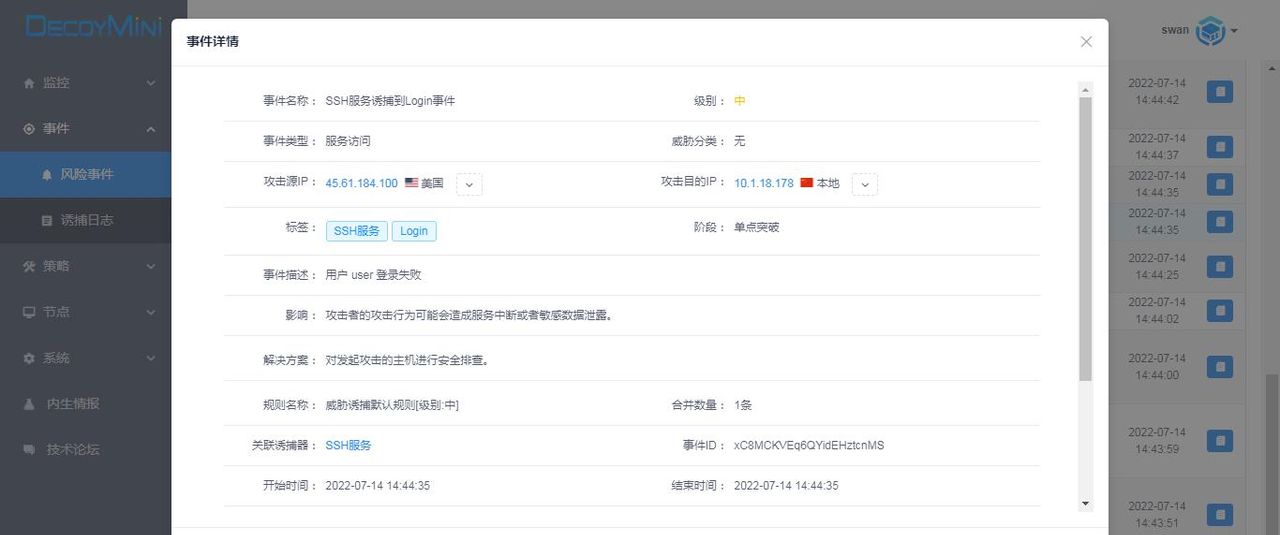The image size is (1280, 535).
Task: Open the swan user account menu
Action: (1199, 30)
